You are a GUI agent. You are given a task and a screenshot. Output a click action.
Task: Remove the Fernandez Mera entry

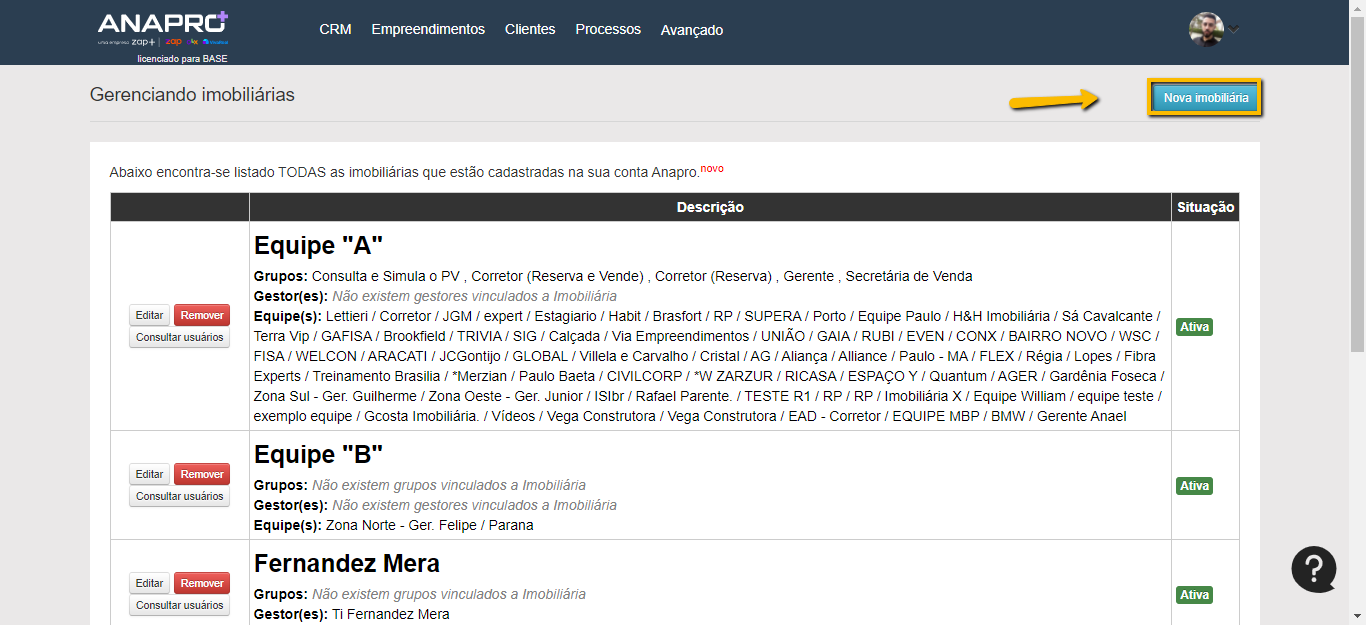(202, 583)
